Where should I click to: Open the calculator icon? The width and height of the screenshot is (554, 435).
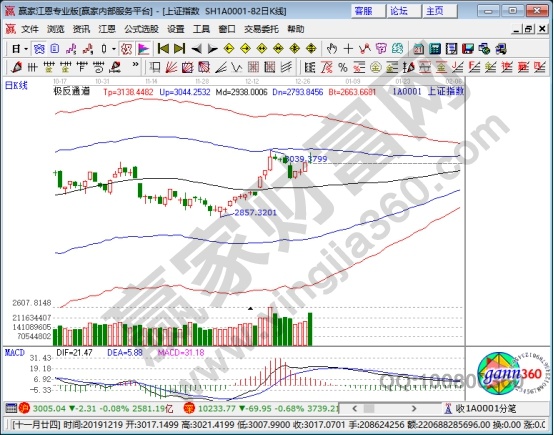435,49
